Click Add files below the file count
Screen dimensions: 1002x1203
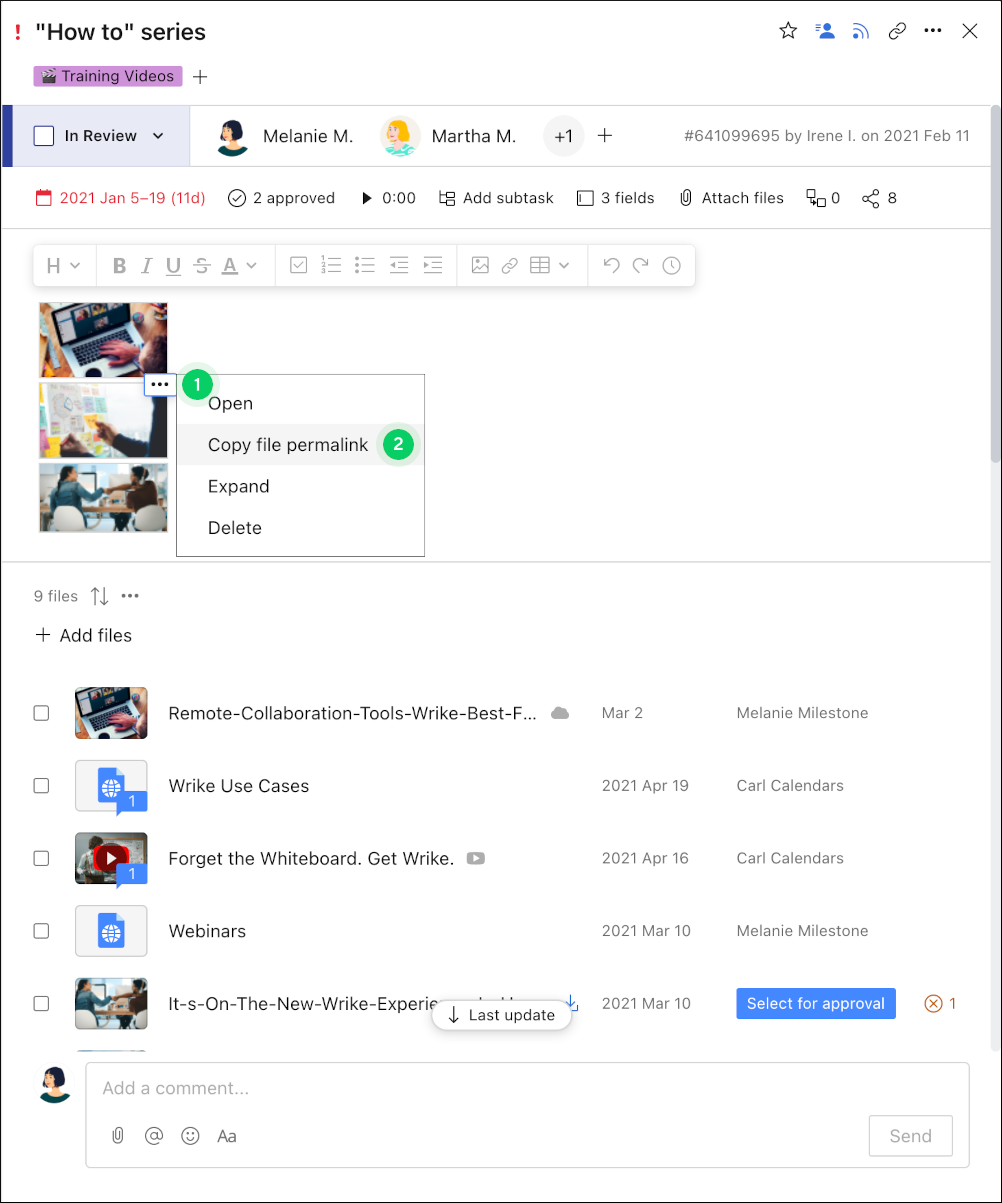[83, 635]
